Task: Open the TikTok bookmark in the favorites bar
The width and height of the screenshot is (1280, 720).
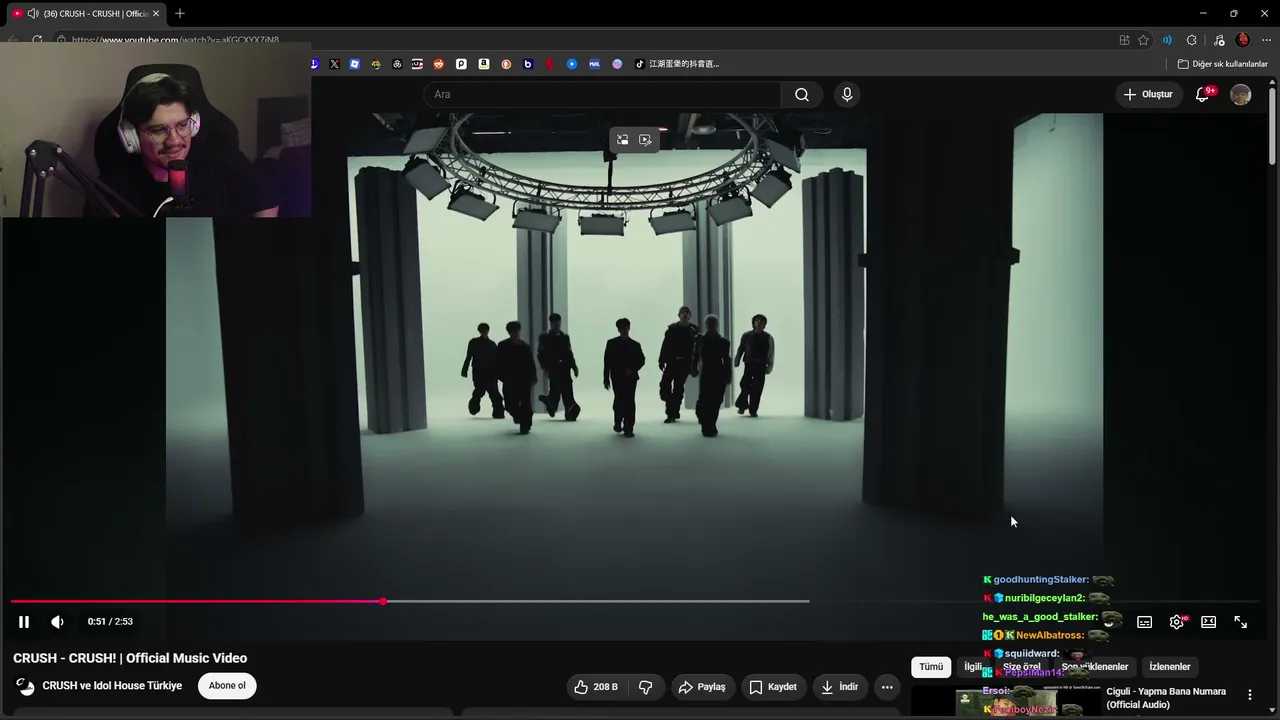Action: pos(677,64)
